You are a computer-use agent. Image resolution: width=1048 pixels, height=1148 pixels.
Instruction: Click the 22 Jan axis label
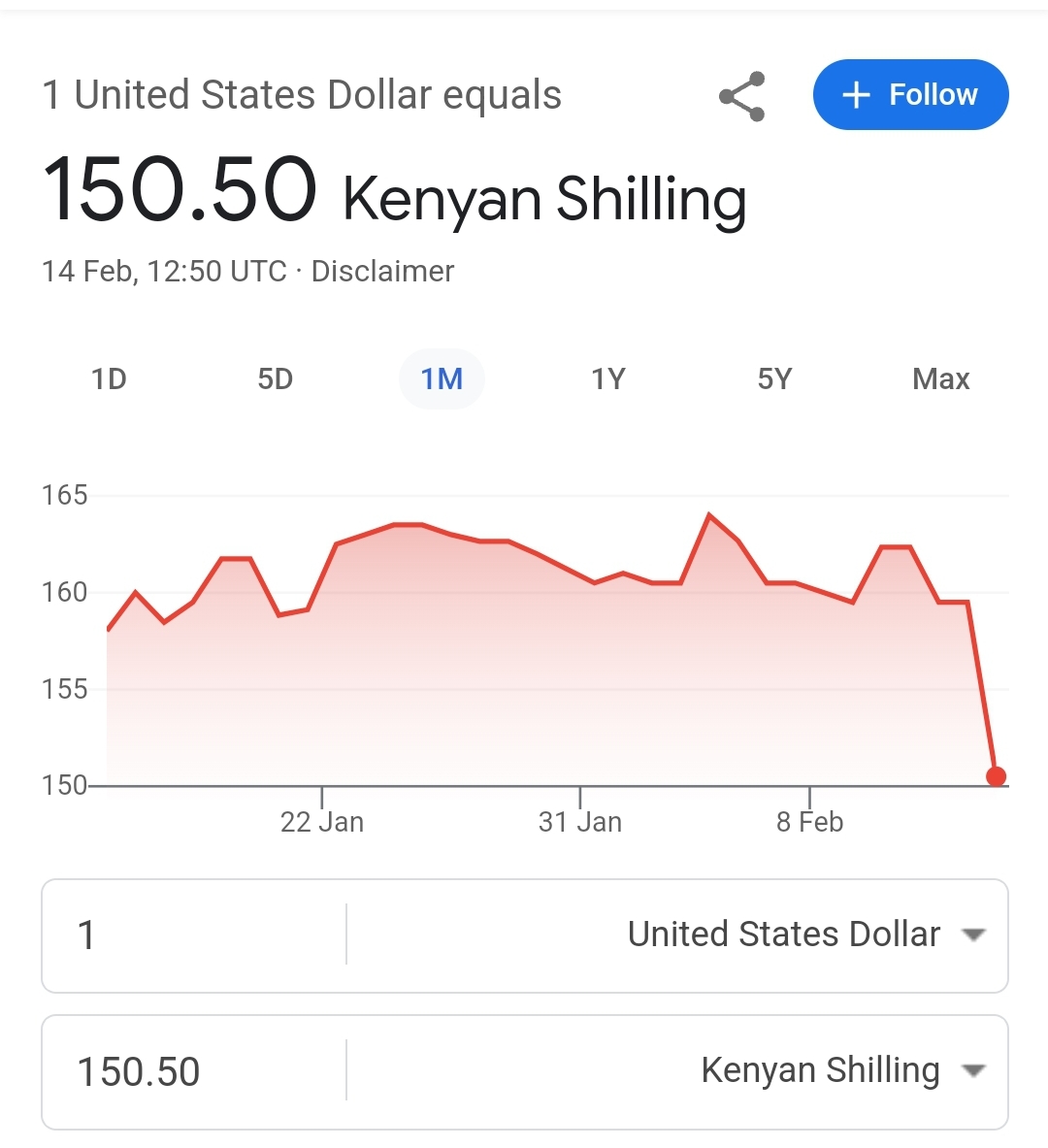click(x=322, y=822)
